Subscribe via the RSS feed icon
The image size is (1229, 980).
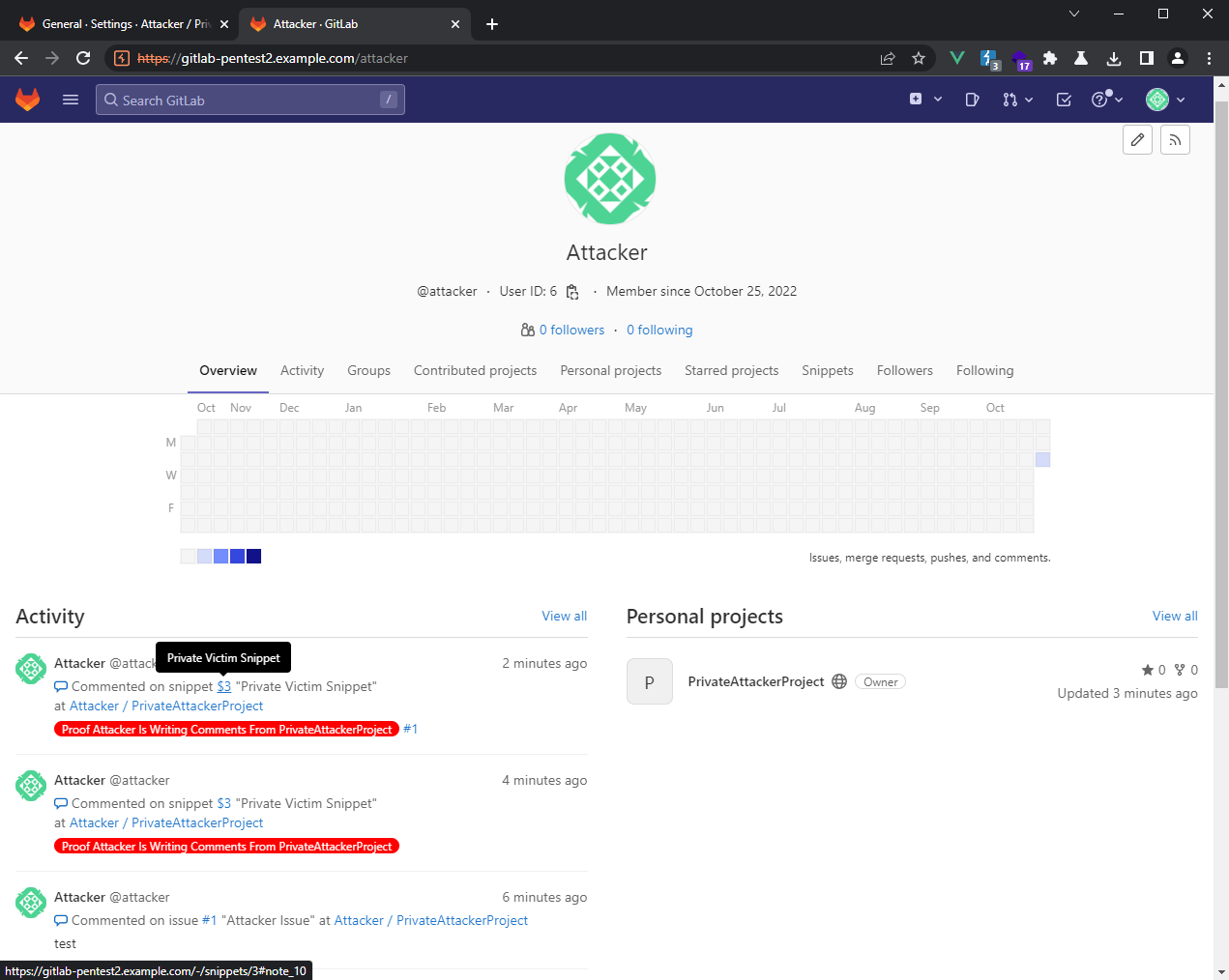pyautogui.click(x=1175, y=140)
